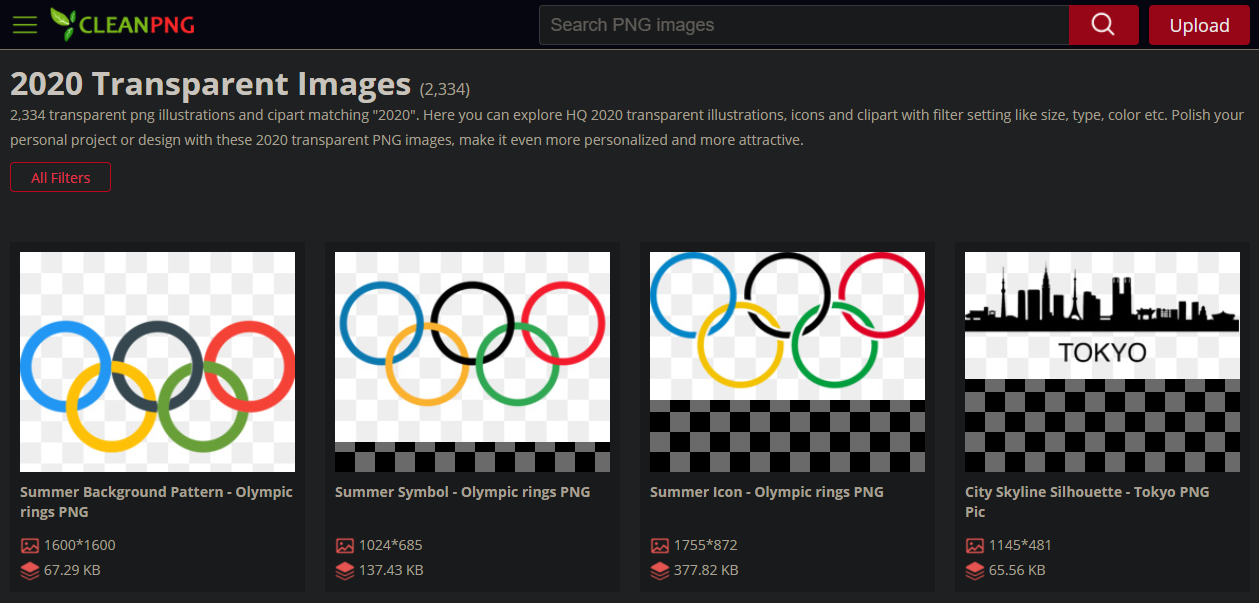Image resolution: width=1259 pixels, height=603 pixels.
Task: Open Summer Background Pattern Olympic rings link
Action: click(x=156, y=502)
